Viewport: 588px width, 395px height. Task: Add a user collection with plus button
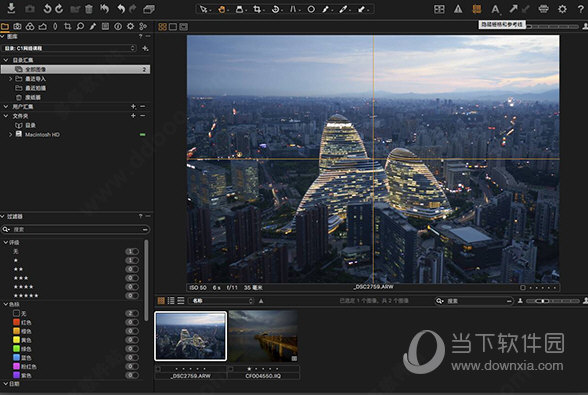(x=133, y=107)
